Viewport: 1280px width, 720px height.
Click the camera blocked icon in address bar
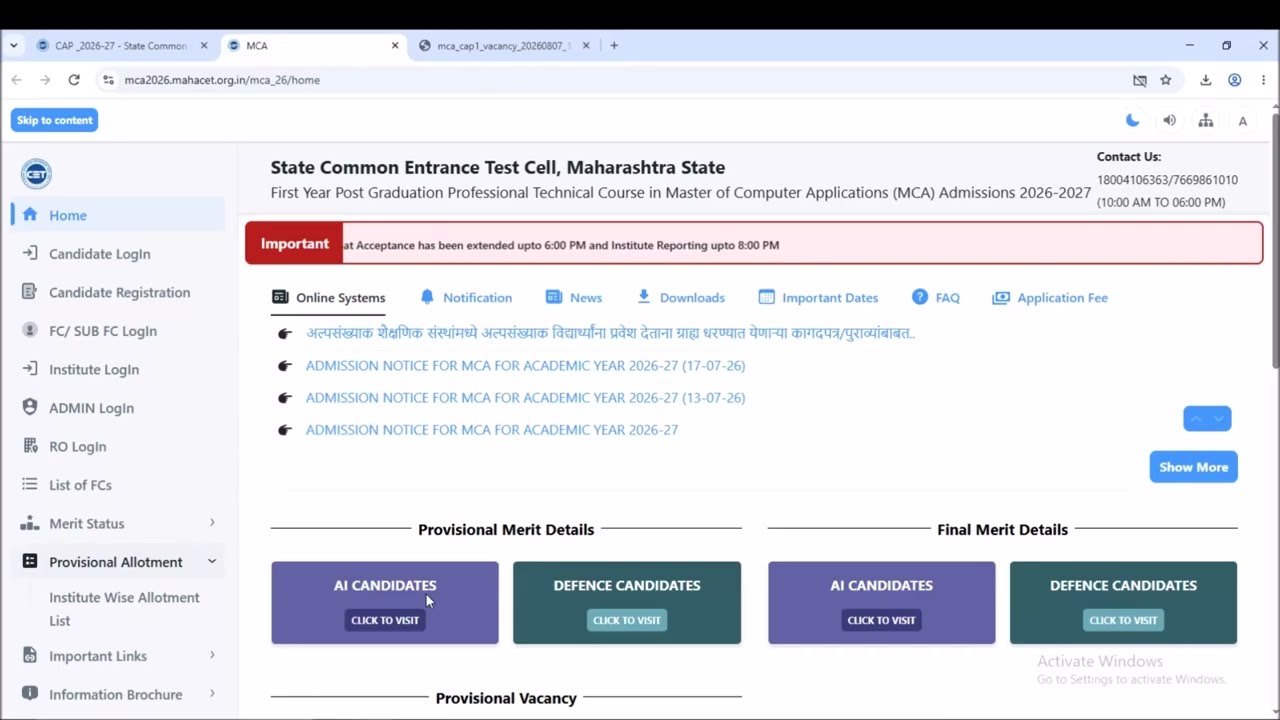pyautogui.click(x=1139, y=80)
